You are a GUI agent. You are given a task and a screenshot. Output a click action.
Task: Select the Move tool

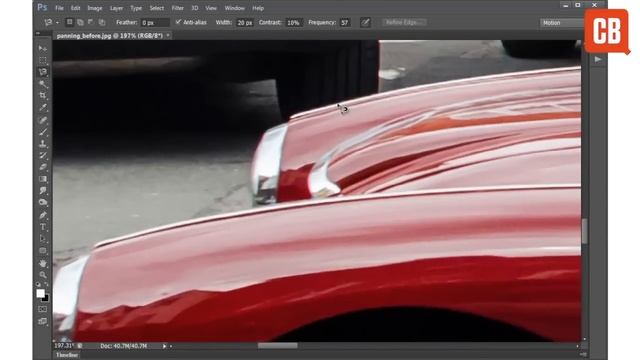pyautogui.click(x=43, y=49)
